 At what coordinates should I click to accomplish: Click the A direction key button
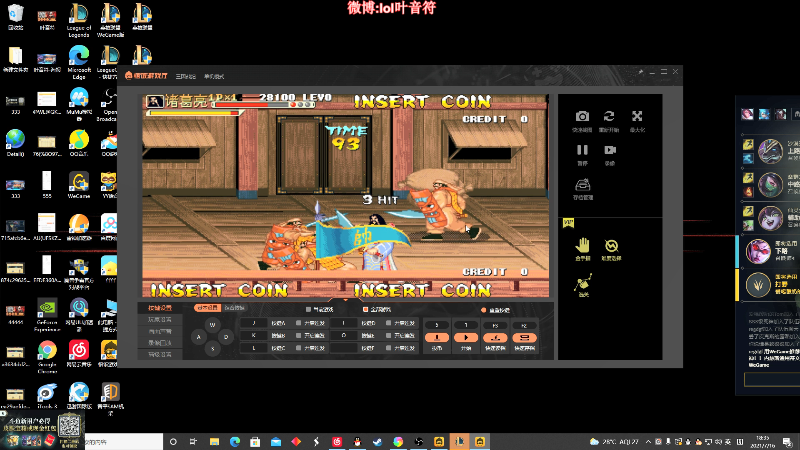198,337
